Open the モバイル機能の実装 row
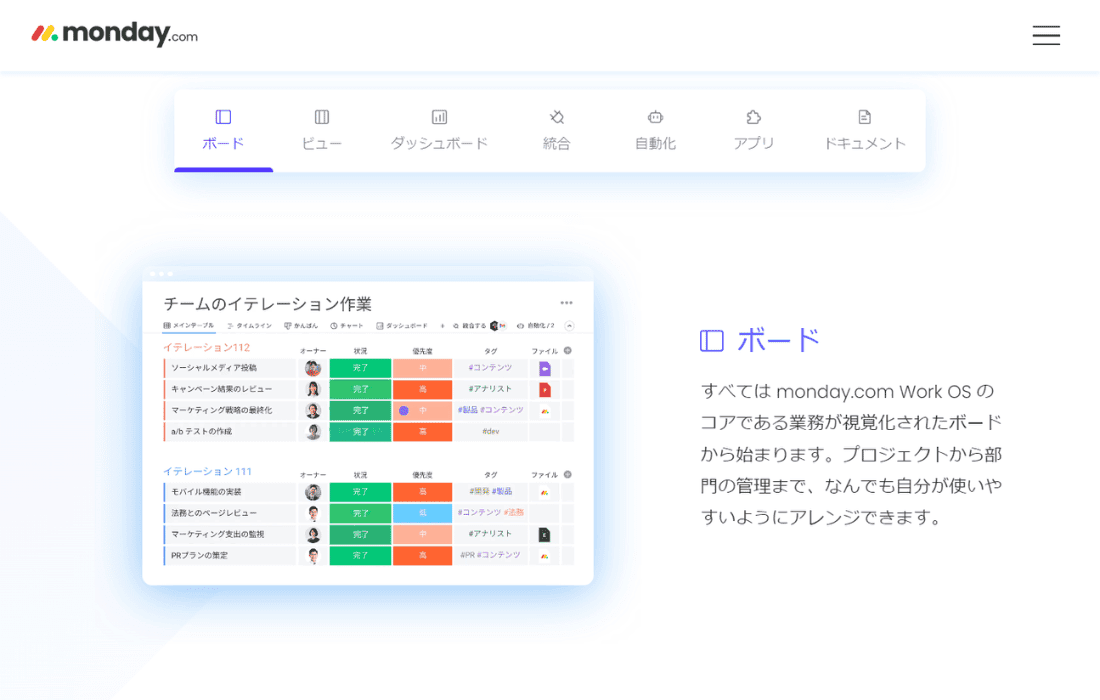This screenshot has height=700, width=1100. point(229,492)
